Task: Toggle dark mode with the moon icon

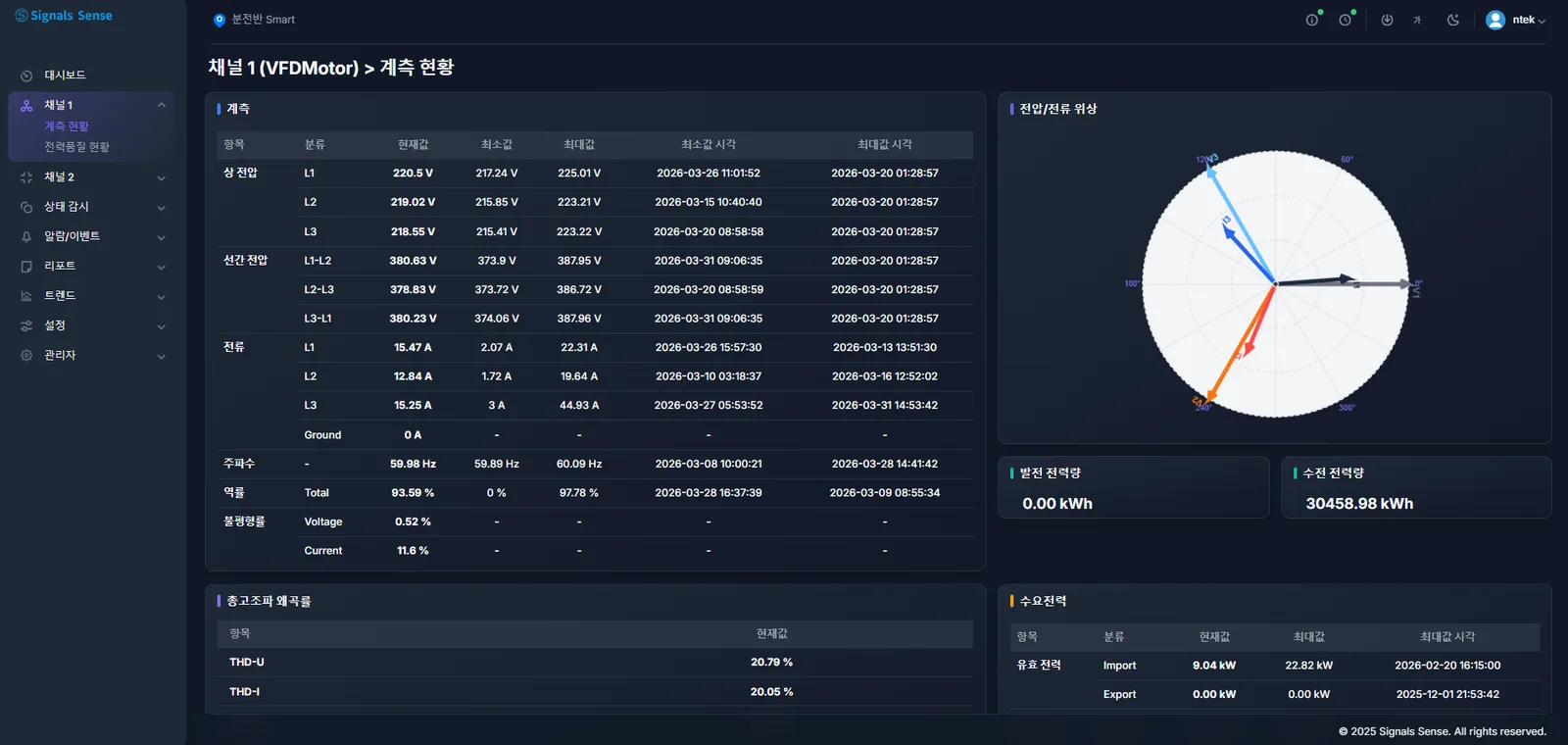Action: tap(1453, 20)
